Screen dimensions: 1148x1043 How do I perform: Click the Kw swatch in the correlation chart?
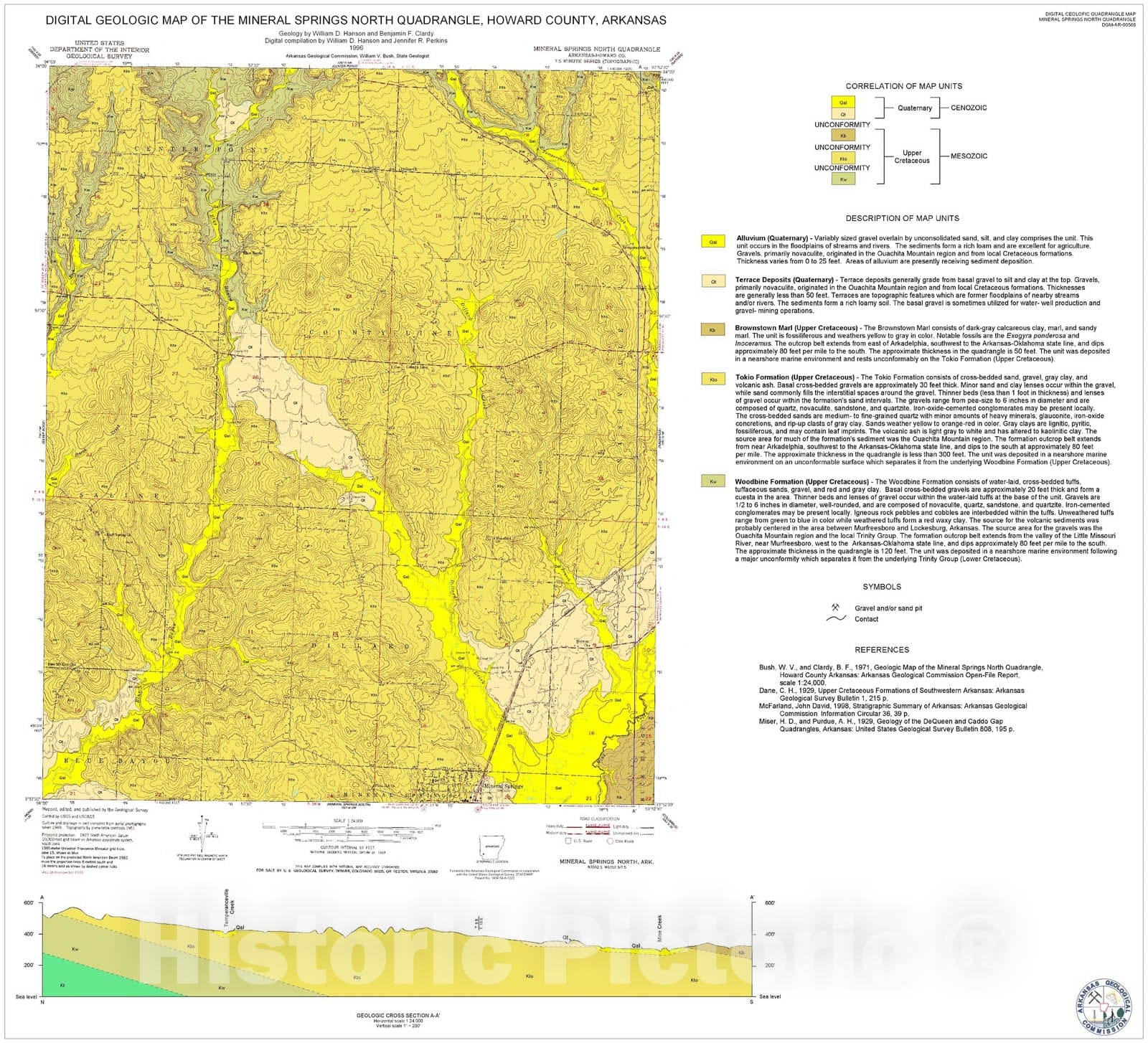click(x=843, y=179)
